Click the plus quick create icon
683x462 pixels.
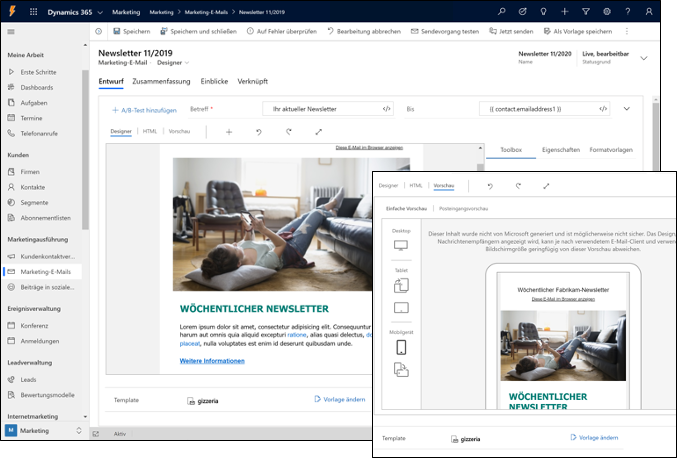coord(565,12)
